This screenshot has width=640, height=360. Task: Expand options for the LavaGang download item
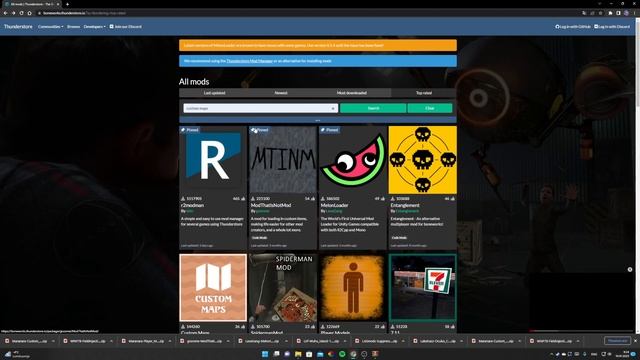pyautogui.click(x=287, y=341)
